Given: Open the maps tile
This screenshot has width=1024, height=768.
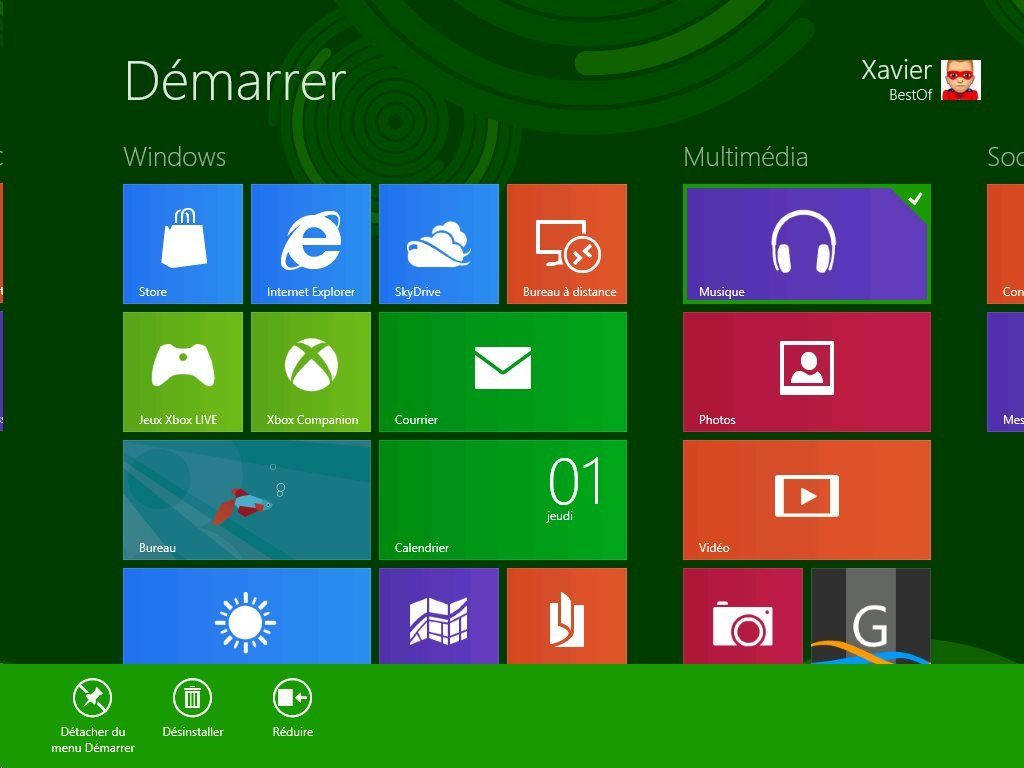Looking at the screenshot, I should (x=439, y=616).
